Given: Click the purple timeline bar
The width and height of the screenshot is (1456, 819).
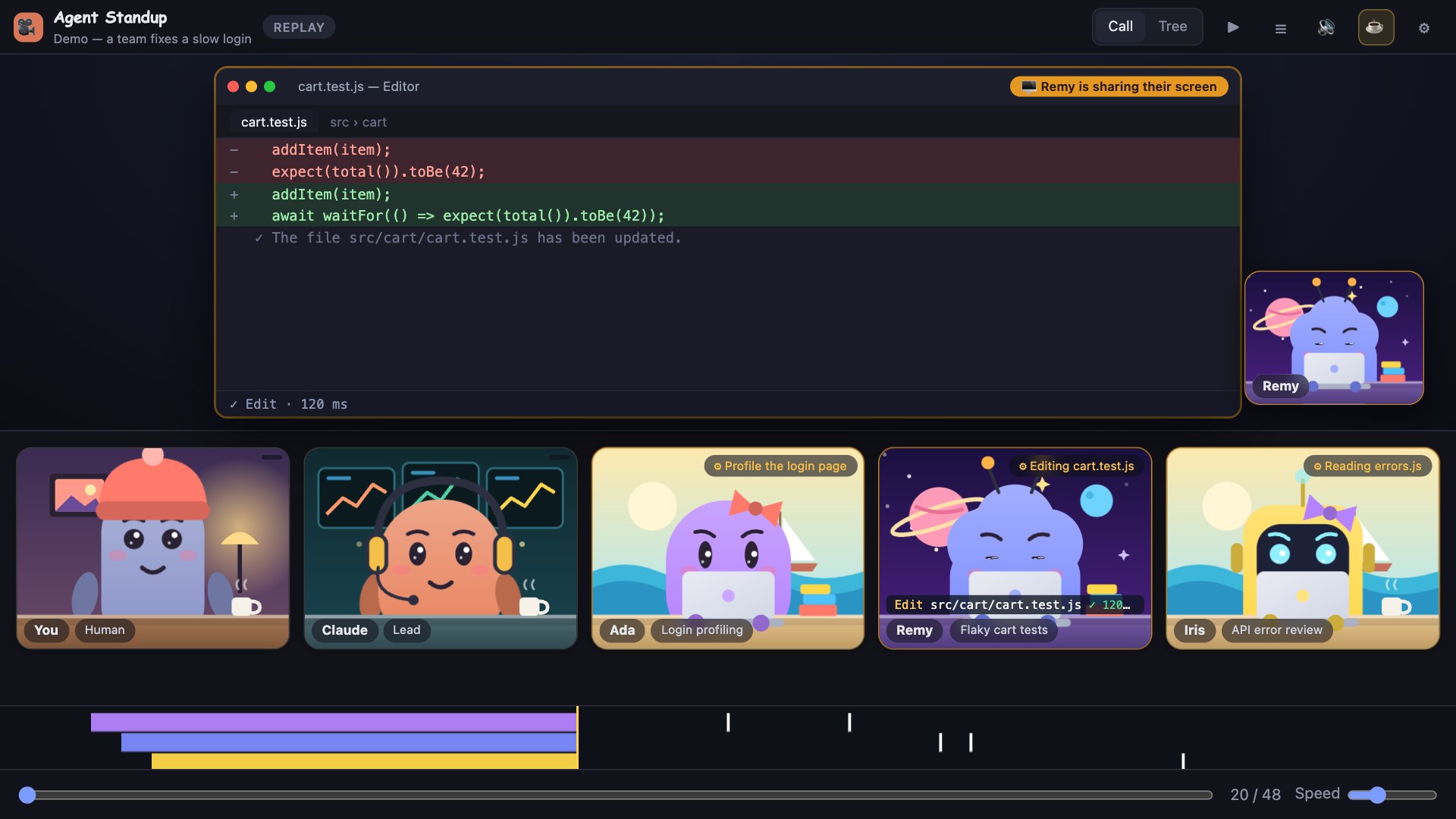Looking at the screenshot, I should coord(334,722).
